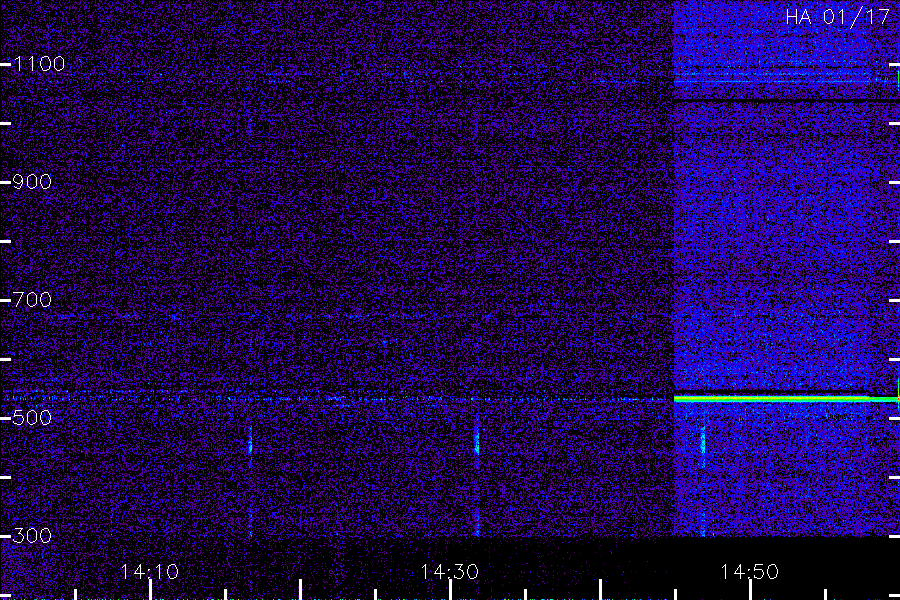Click the 300 frequency axis label
Image resolution: width=900 pixels, height=600 pixels.
(x=32, y=536)
